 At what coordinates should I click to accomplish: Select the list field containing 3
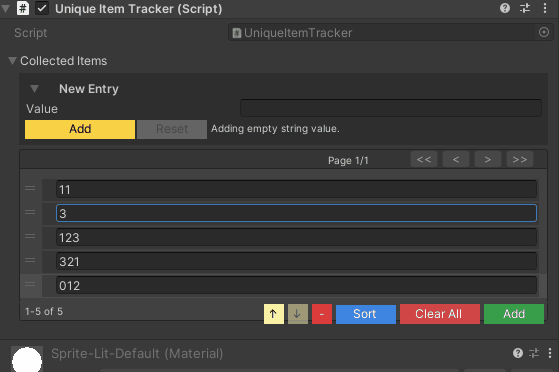point(296,213)
